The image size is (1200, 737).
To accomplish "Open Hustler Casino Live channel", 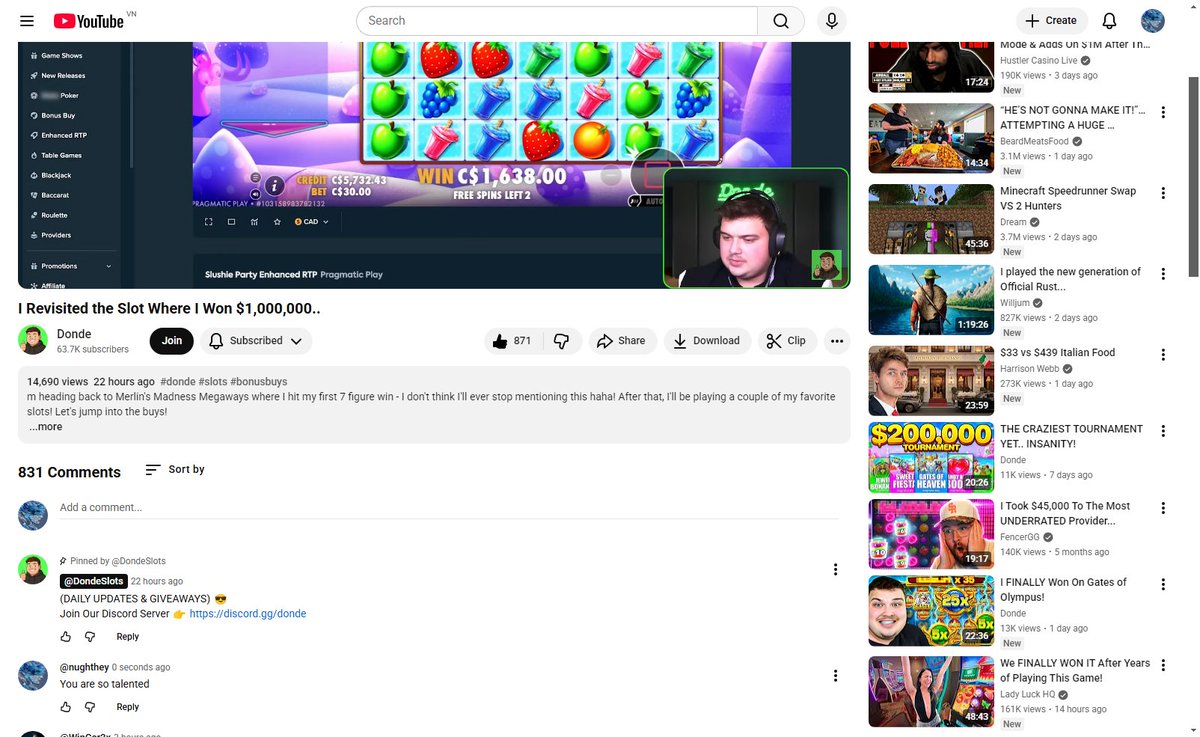I will point(1039,60).
